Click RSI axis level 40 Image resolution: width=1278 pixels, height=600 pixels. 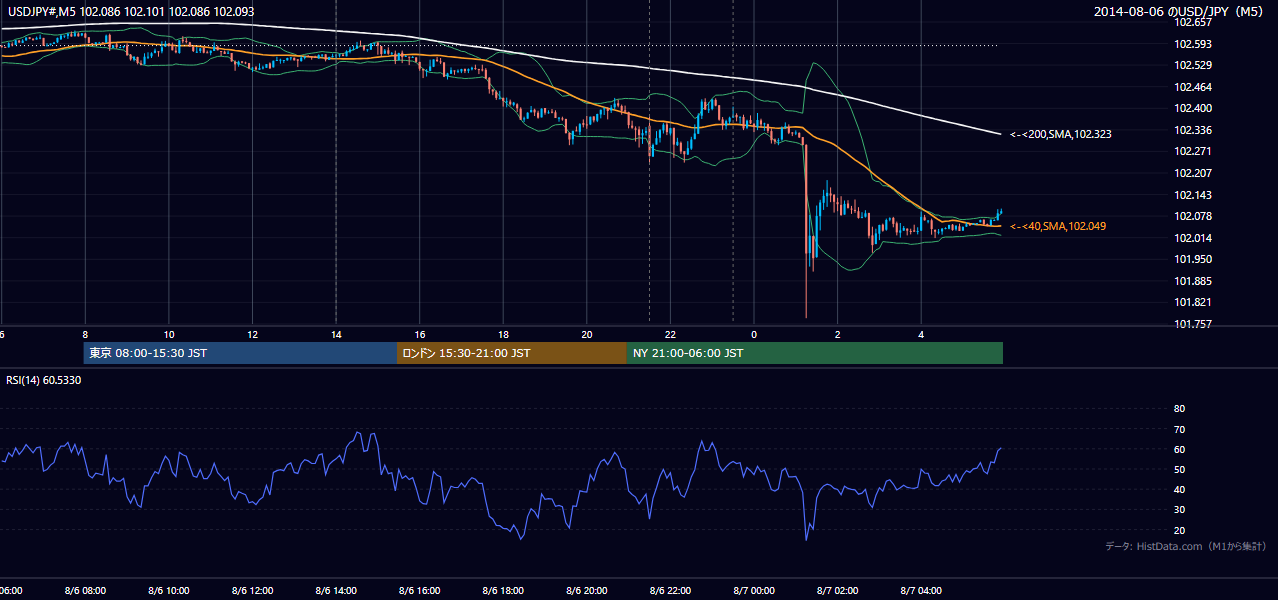(x=1179, y=489)
